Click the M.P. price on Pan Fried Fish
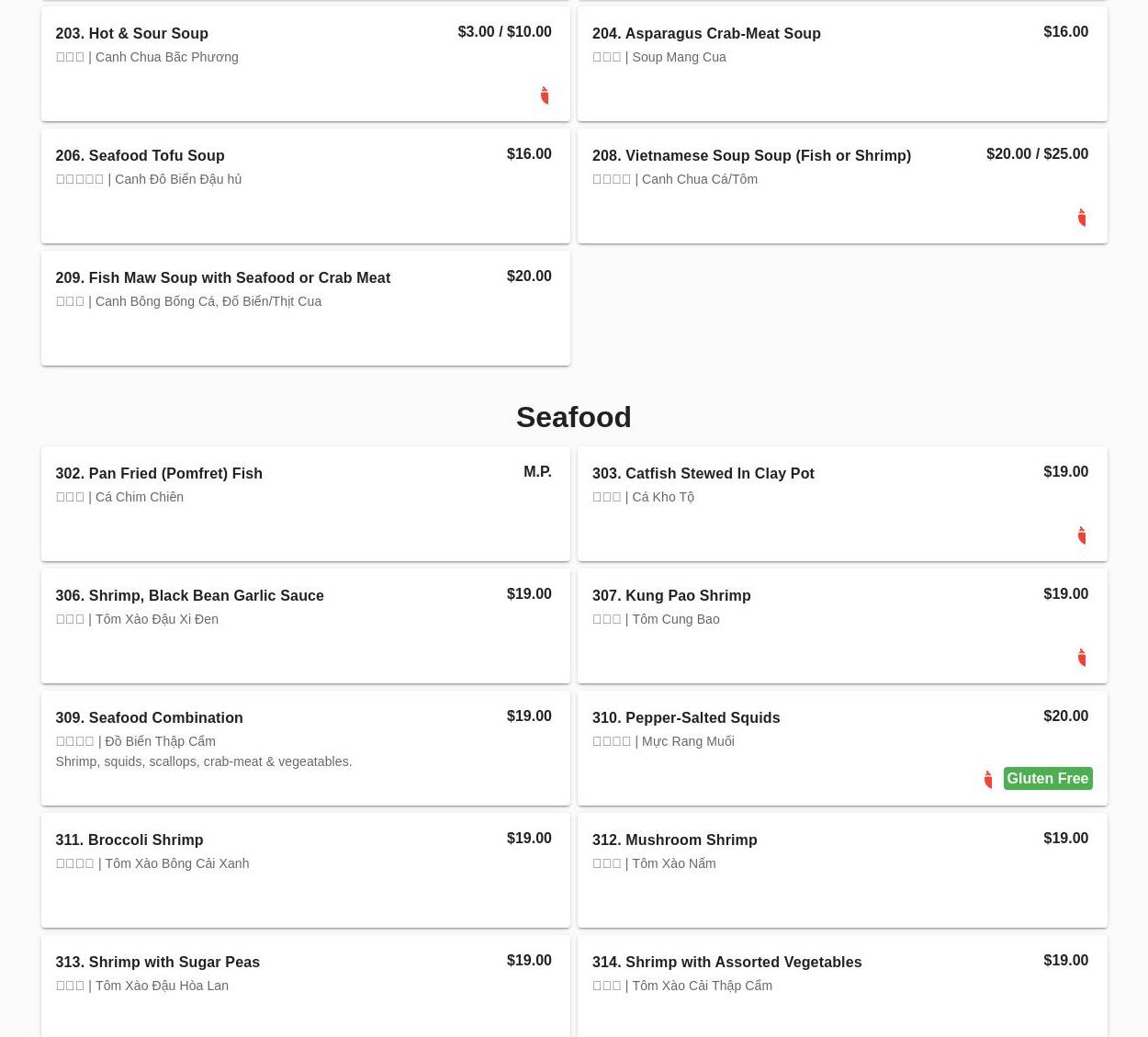Viewport: 1148px width, 1037px height. (x=537, y=472)
